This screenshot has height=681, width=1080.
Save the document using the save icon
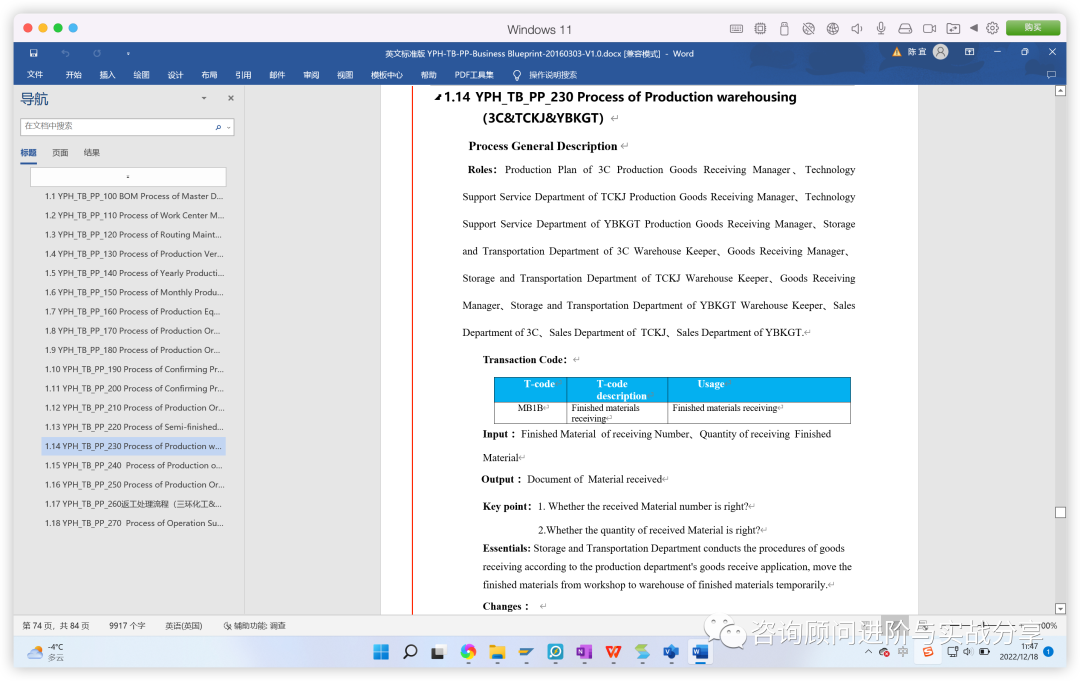tap(33, 53)
